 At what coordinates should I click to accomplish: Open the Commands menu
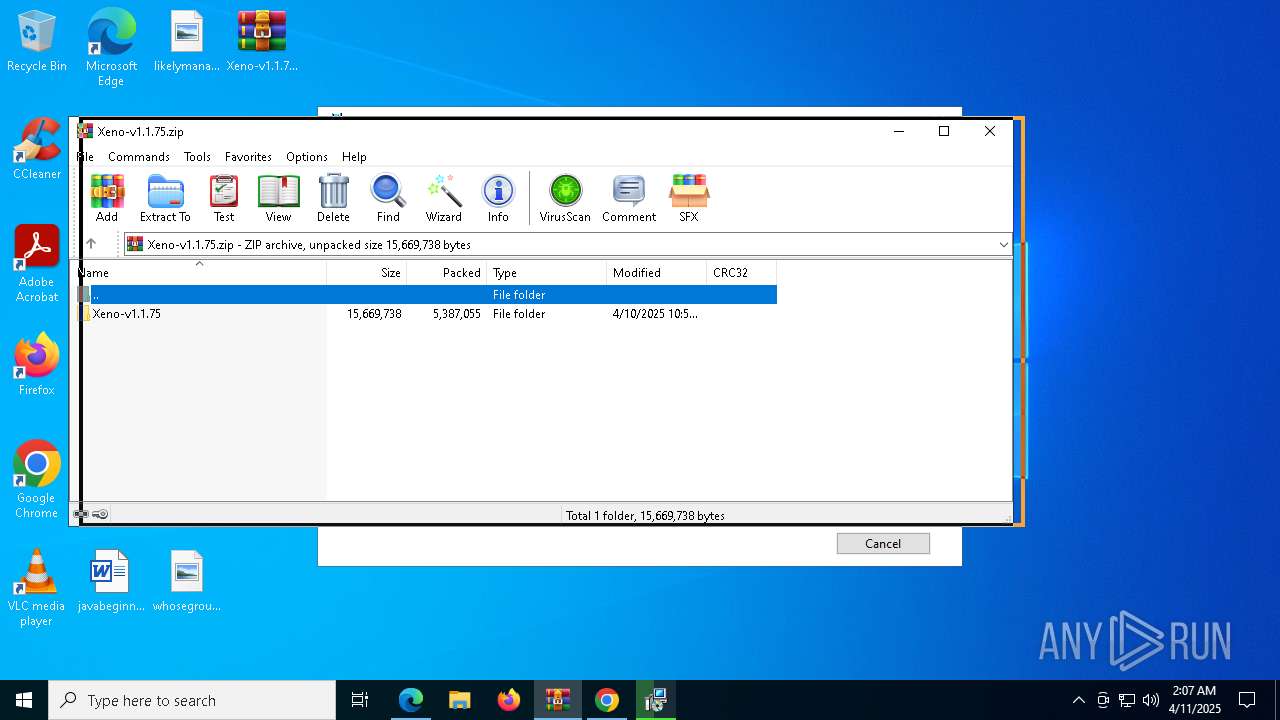click(x=139, y=157)
